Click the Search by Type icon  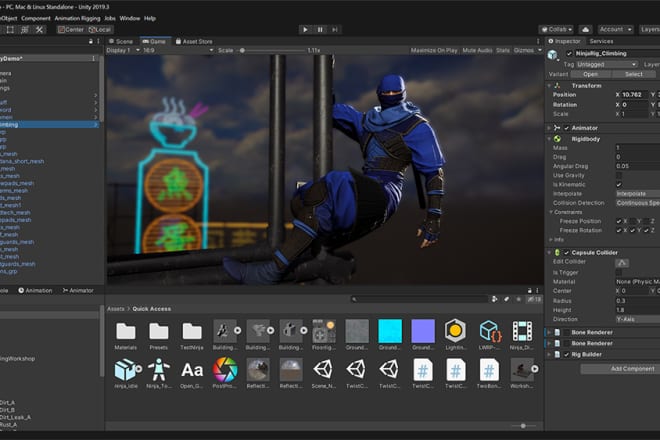pyautogui.click(x=495, y=299)
